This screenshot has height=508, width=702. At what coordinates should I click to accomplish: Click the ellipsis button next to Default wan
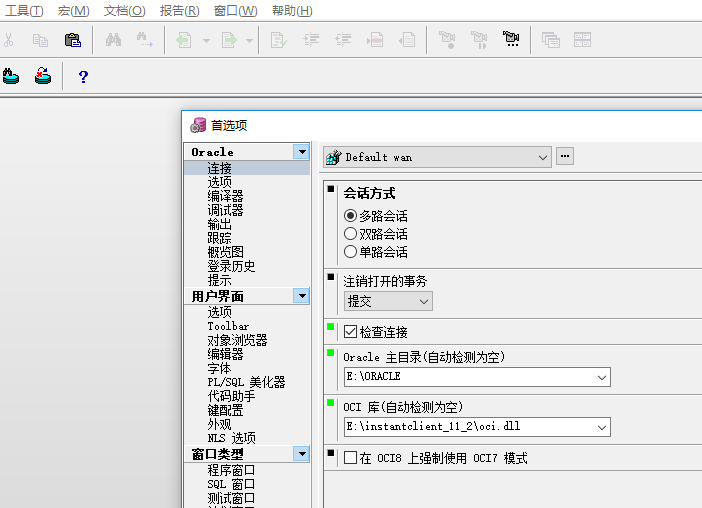pos(565,157)
